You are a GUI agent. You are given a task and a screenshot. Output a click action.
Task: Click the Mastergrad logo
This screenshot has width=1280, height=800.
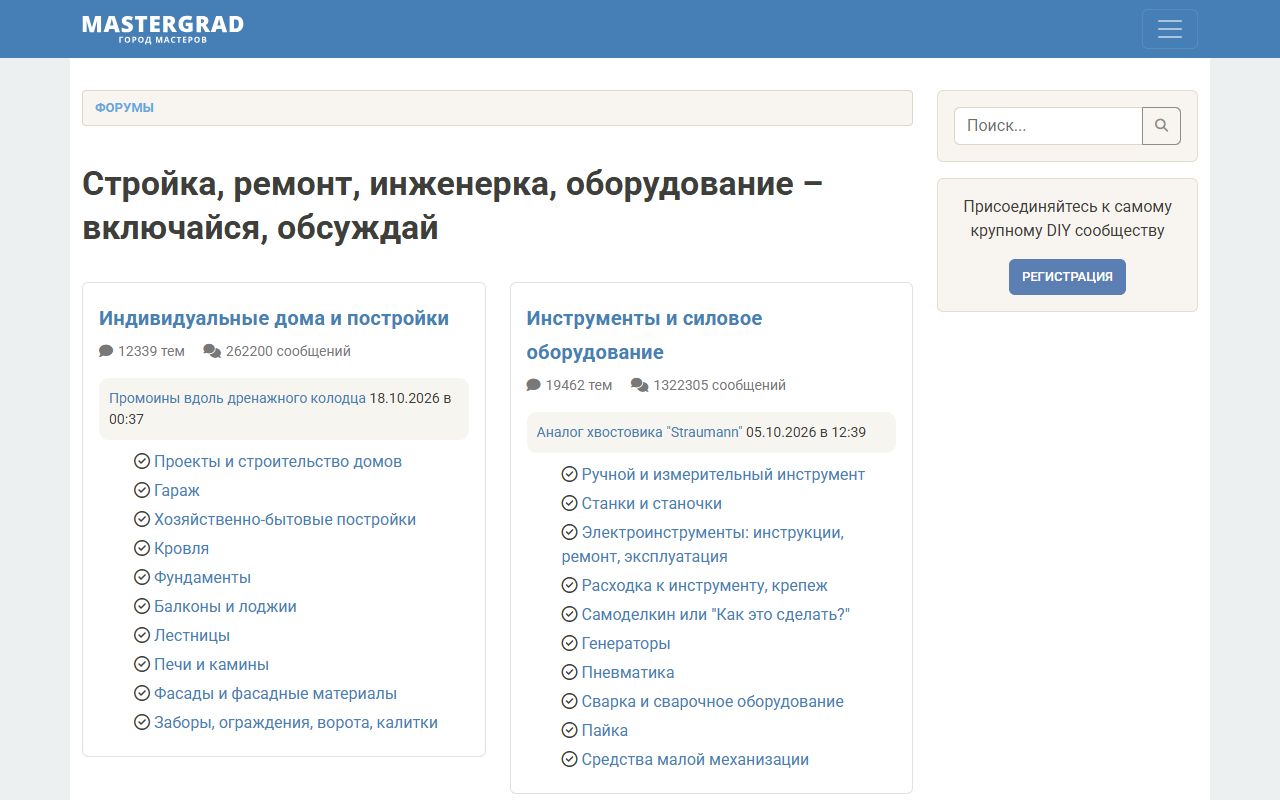163,29
